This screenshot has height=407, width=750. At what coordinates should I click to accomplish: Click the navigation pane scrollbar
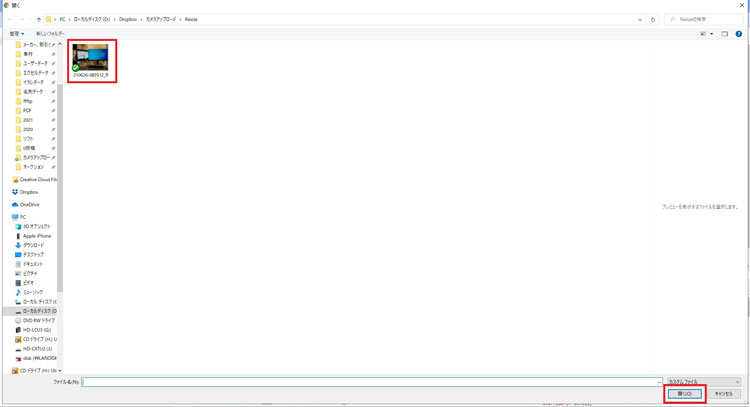(x=60, y=187)
